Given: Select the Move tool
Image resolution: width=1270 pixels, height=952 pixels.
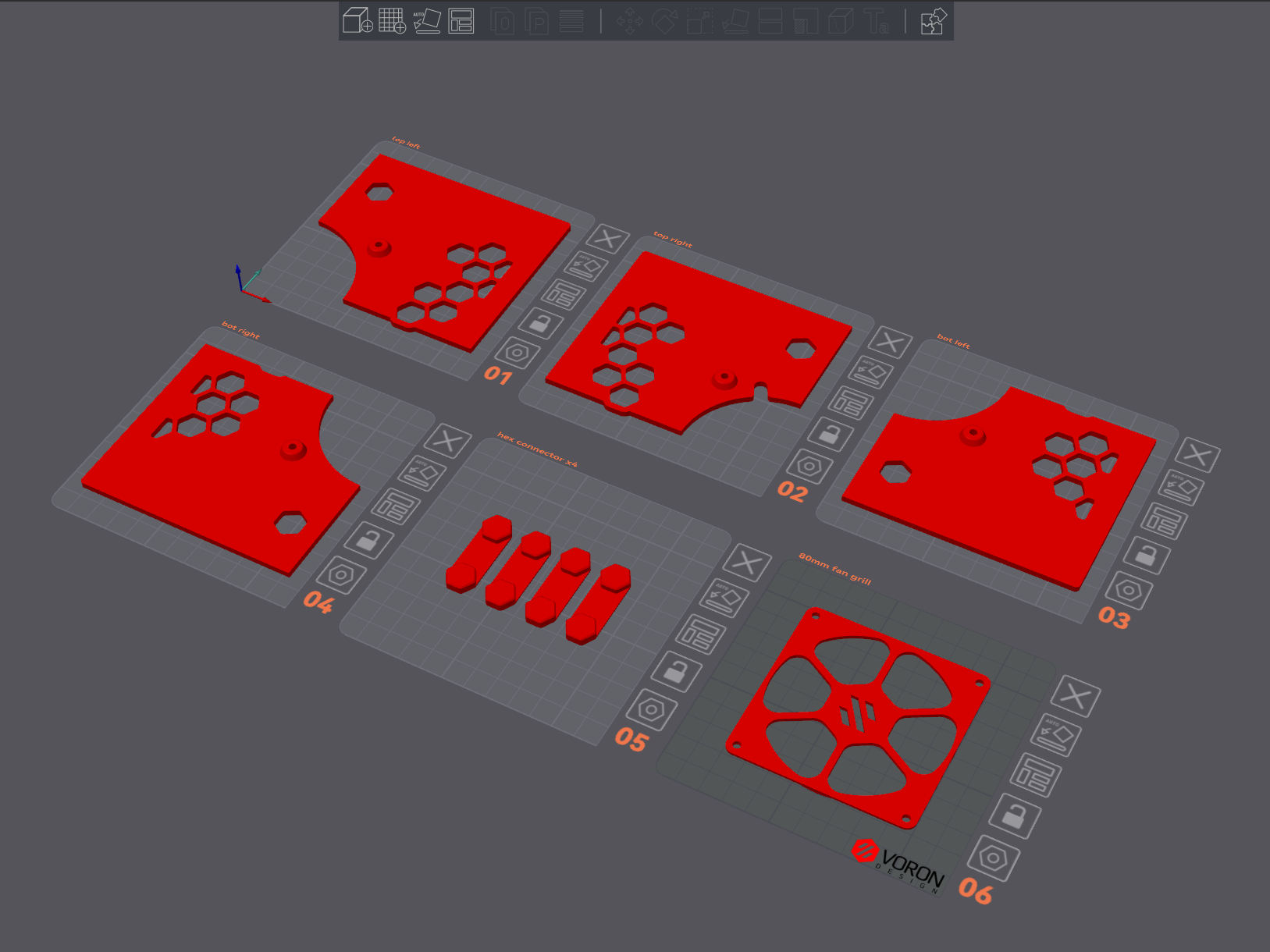Looking at the screenshot, I should click(629, 21).
